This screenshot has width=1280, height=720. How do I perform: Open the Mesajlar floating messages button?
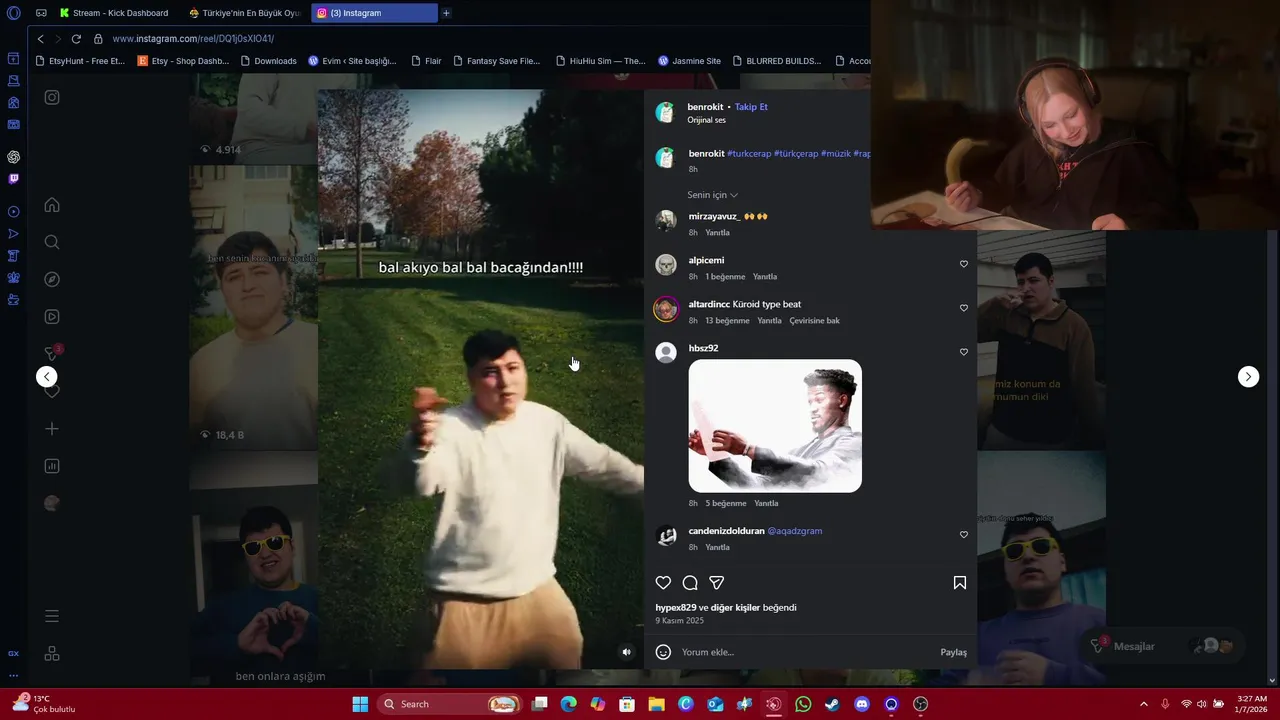pos(1165,646)
